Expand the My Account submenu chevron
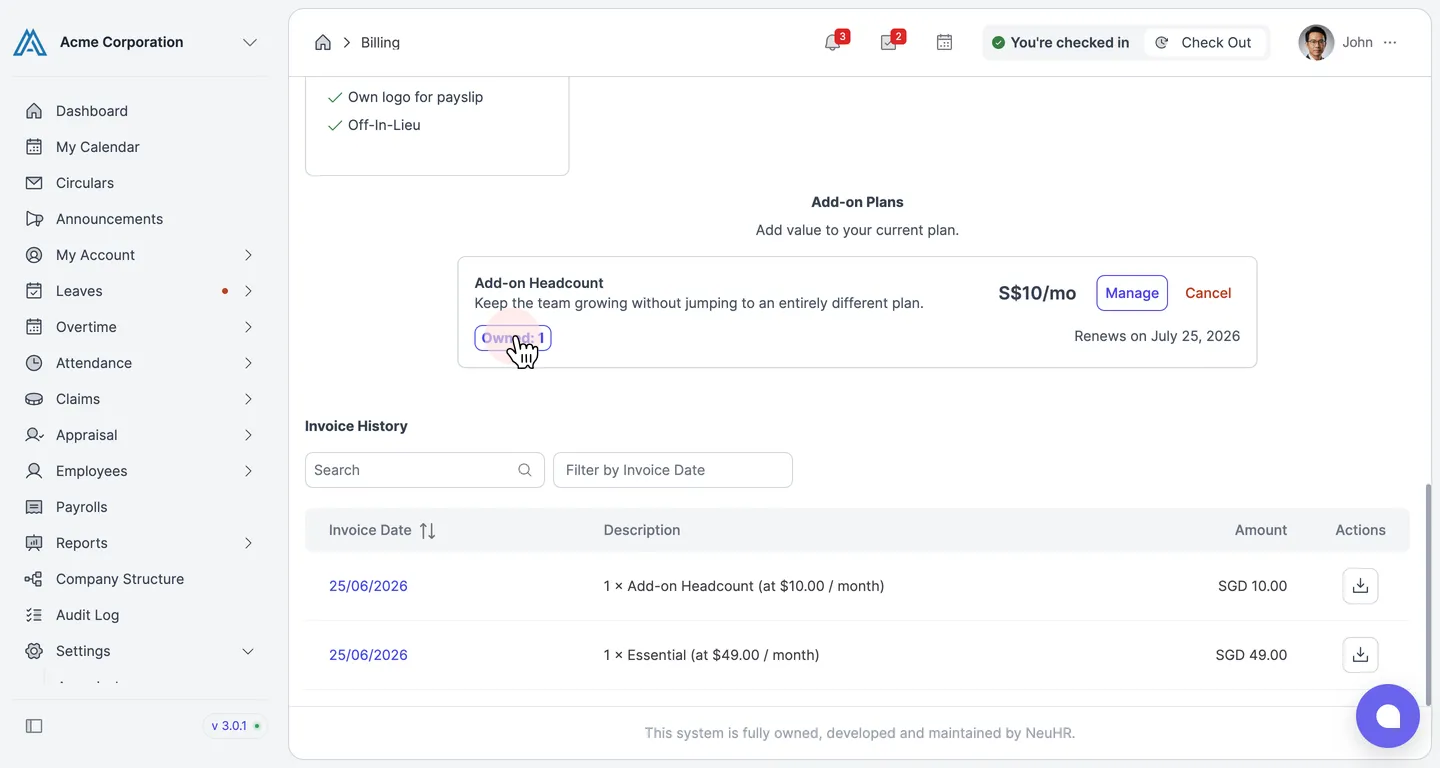The width and height of the screenshot is (1440, 768). point(248,255)
